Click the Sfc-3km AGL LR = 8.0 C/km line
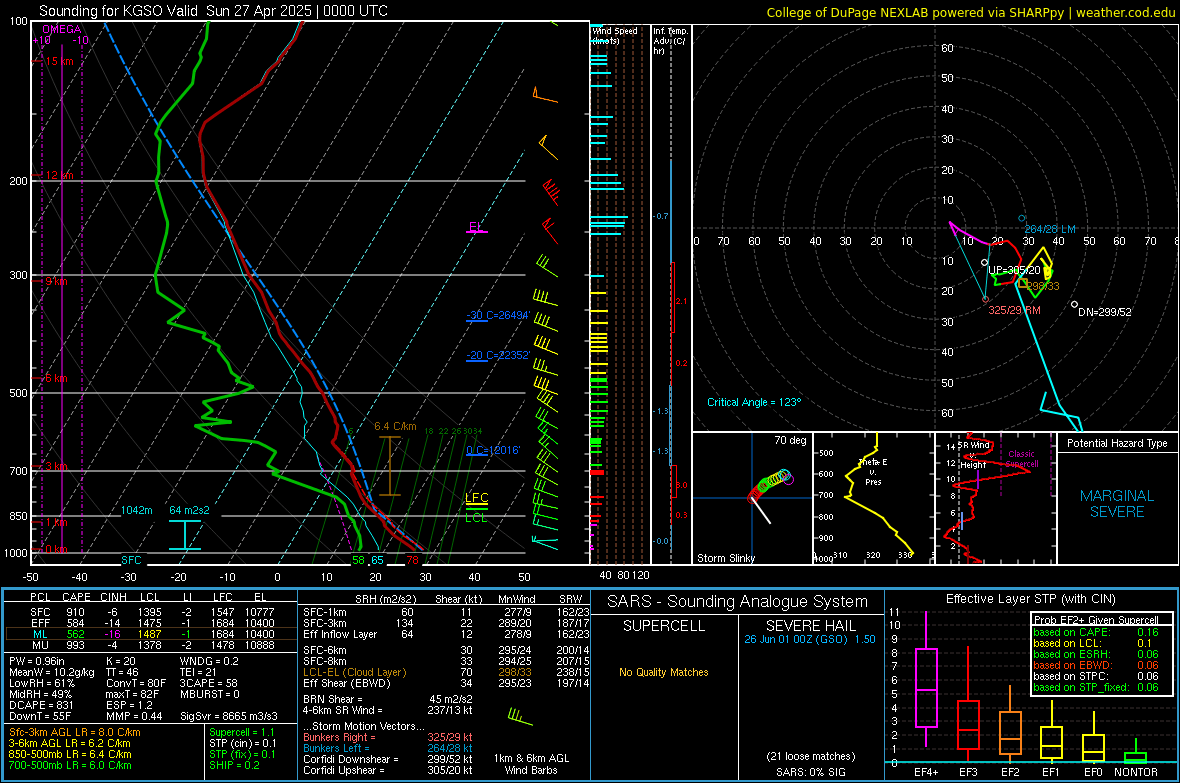This screenshot has width=1180, height=783. pos(75,732)
